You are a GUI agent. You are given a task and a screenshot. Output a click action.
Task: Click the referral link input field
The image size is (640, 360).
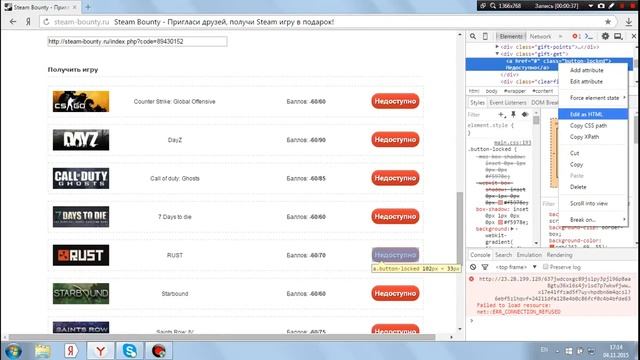(137, 42)
